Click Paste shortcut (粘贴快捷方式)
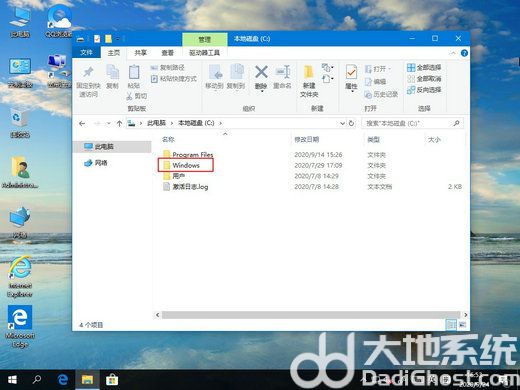 [x=174, y=79]
